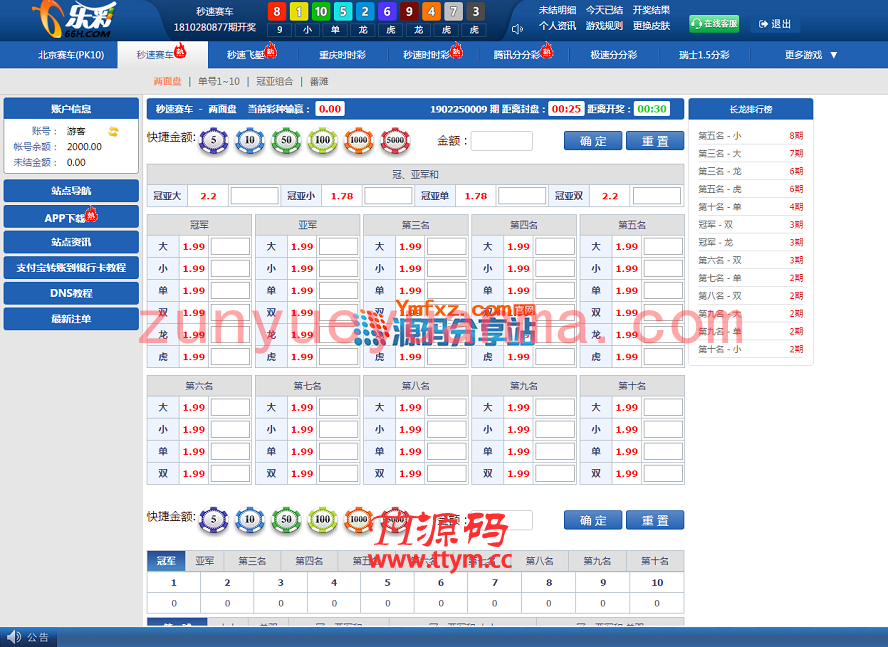Viewport: 888px width, 647px height.
Task: Click 冠亚小 odds 1.78
Action: (x=342, y=196)
